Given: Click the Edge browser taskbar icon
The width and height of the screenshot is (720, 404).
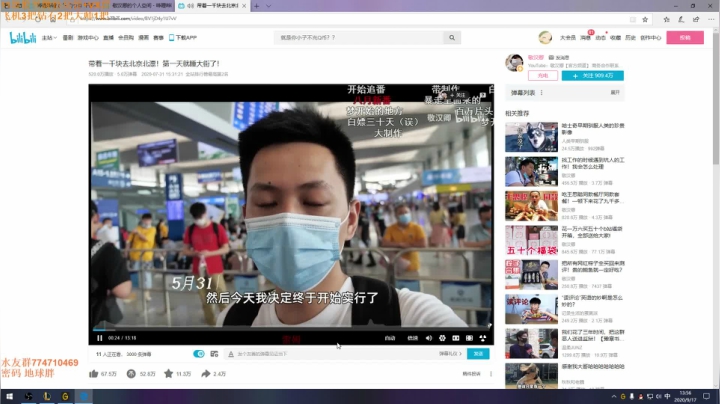Looking at the screenshot, I should click(84, 396).
